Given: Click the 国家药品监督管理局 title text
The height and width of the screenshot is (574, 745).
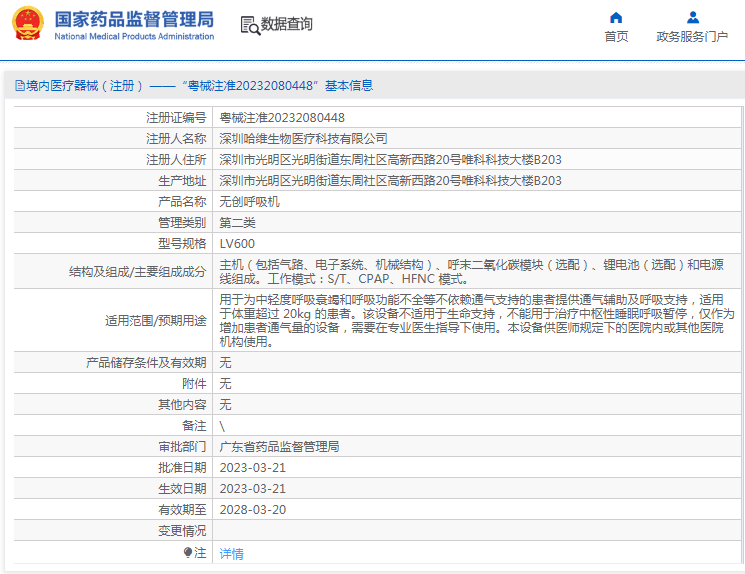Looking at the screenshot, I should (x=134, y=19).
